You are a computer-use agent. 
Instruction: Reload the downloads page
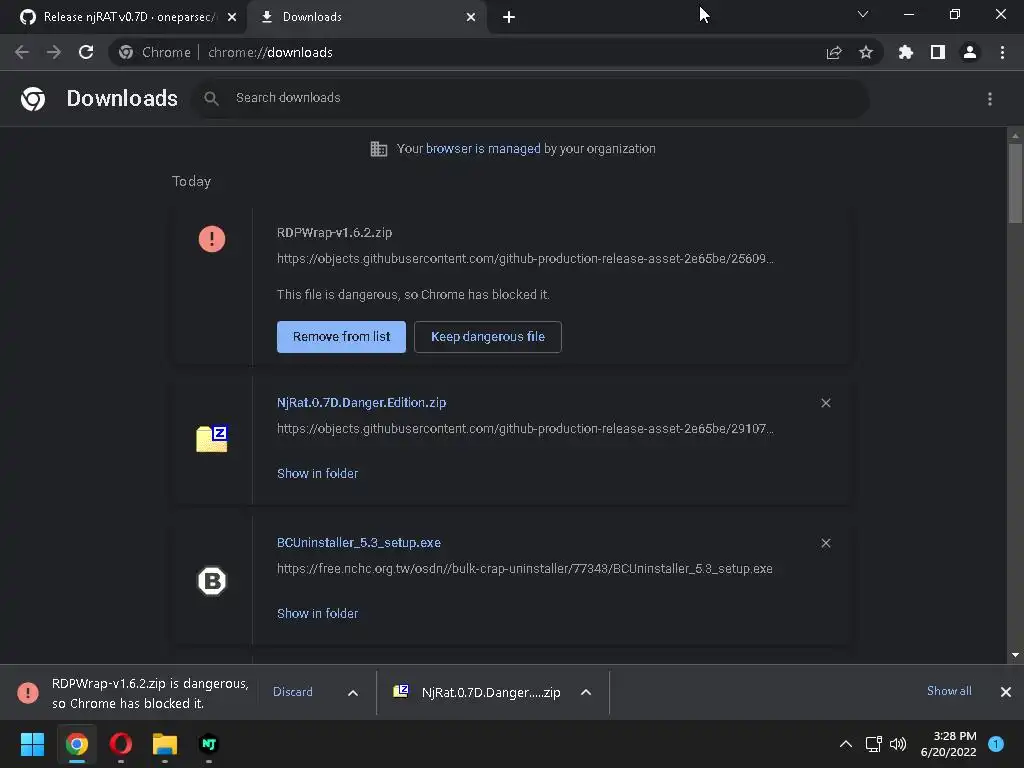(x=86, y=52)
